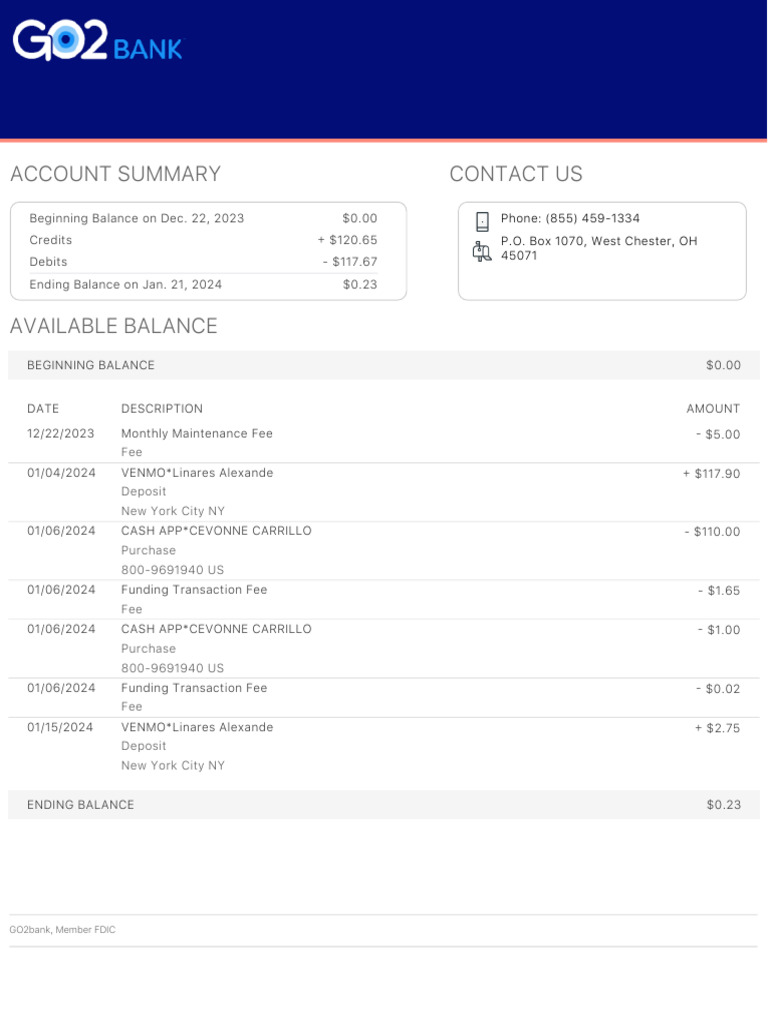Screen dimensions: 768x1024
Task: Click Ending Balance on Jan. 21, 2024
Action: coord(126,285)
